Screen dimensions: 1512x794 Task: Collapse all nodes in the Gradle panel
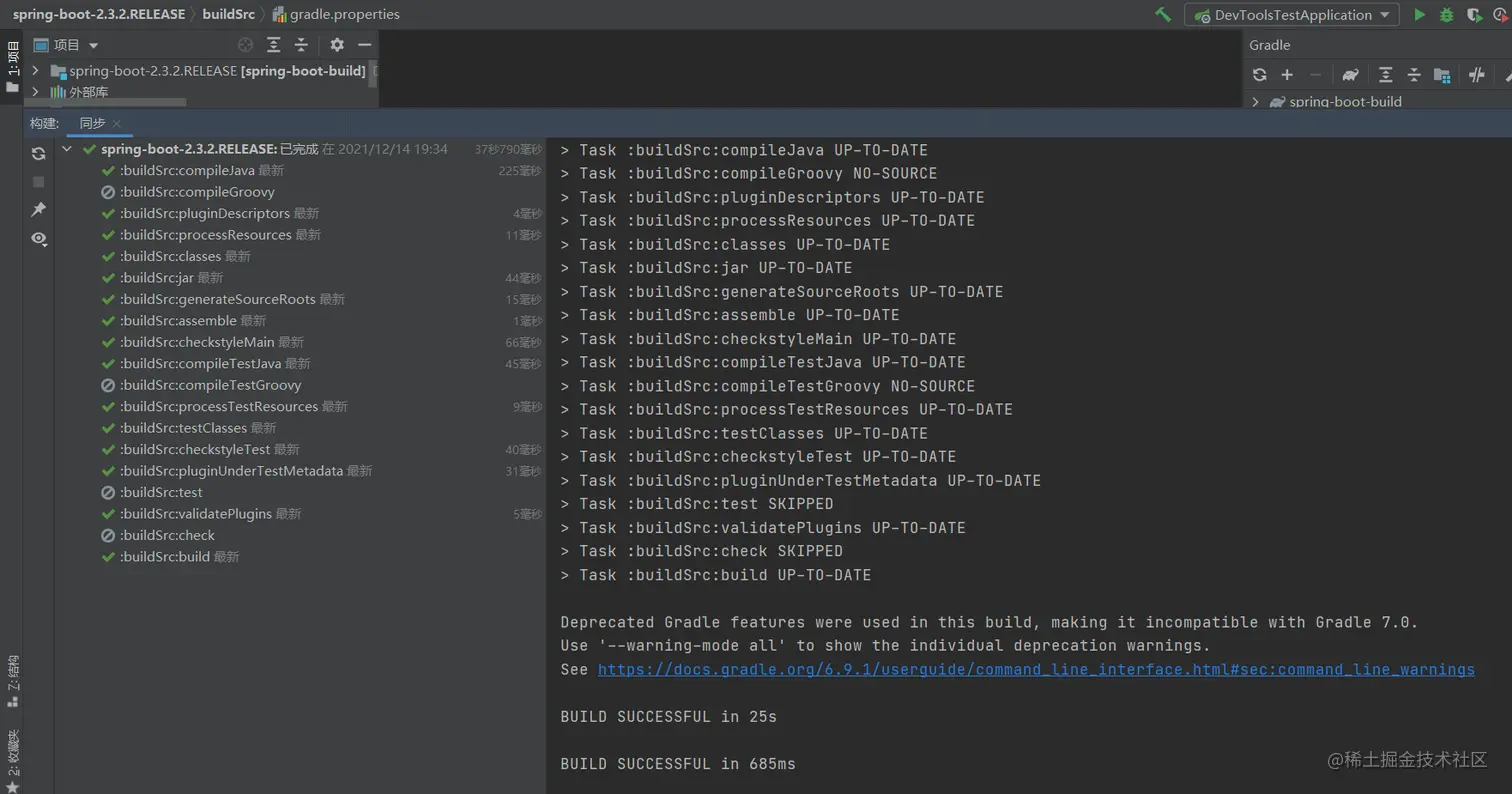pyautogui.click(x=1414, y=75)
